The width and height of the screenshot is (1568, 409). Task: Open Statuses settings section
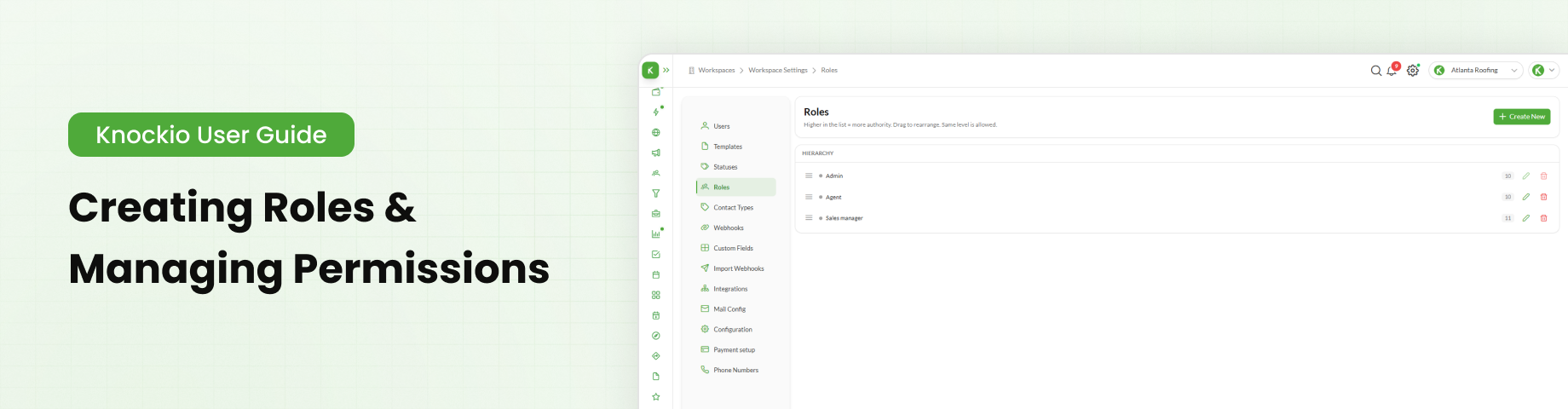(735, 167)
